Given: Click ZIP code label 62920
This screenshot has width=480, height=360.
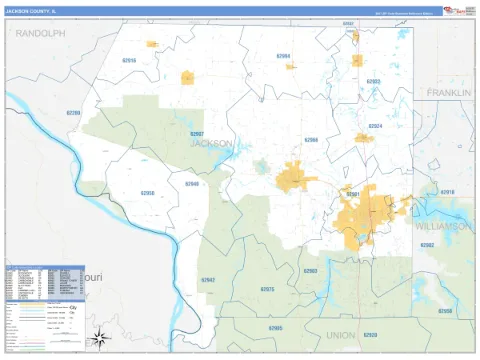Looking at the screenshot, I should [370, 335].
